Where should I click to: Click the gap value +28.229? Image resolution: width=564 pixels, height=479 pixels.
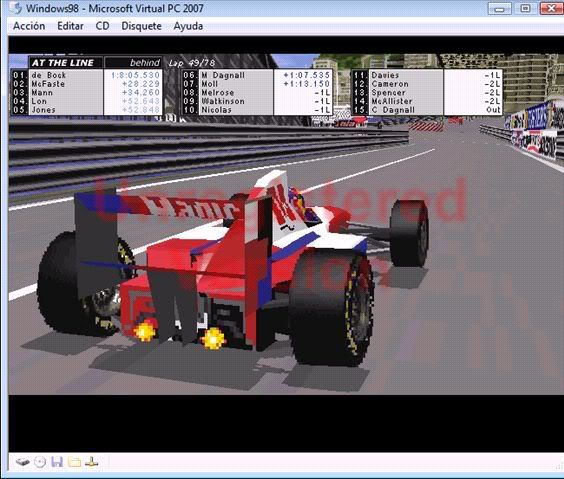tap(140, 84)
